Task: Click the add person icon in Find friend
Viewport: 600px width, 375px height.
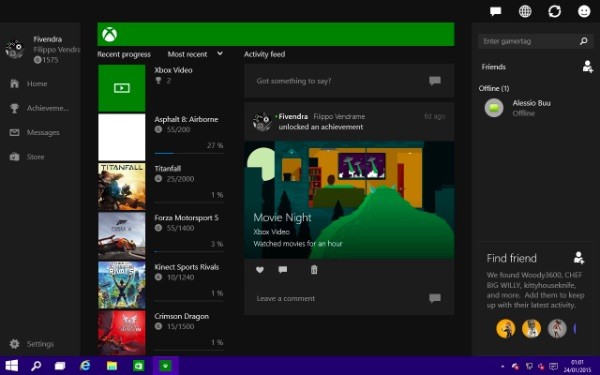Action: pyautogui.click(x=579, y=258)
